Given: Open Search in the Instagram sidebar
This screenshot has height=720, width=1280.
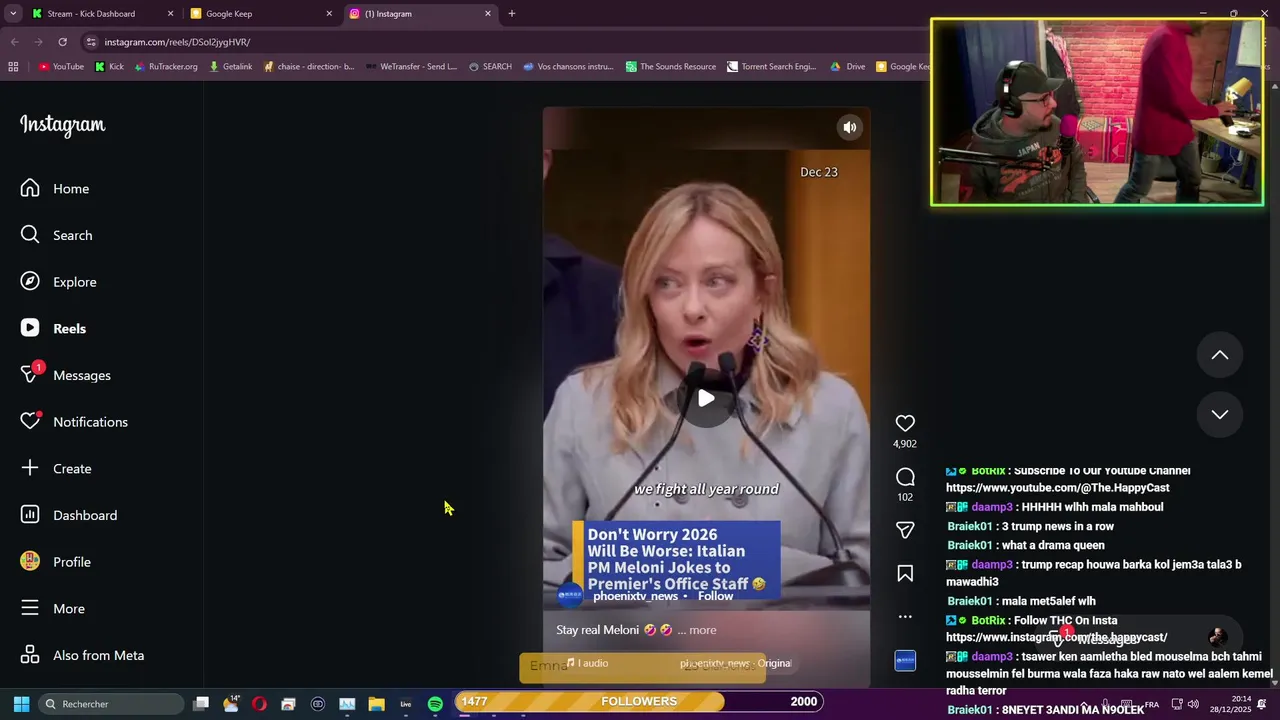Looking at the screenshot, I should coord(57,235).
